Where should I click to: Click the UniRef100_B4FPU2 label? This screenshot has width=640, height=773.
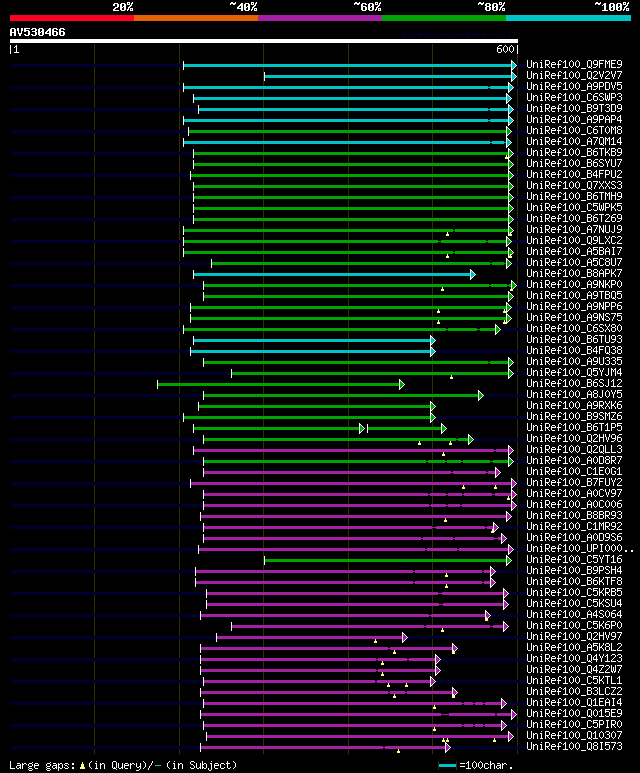click(x=574, y=175)
